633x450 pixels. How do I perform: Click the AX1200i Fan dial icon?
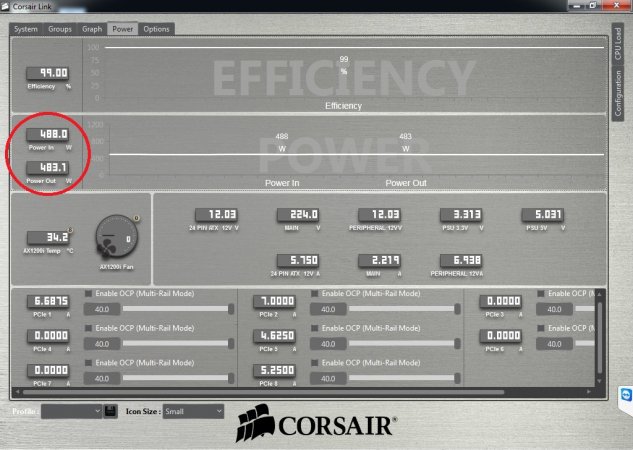[x=117, y=237]
